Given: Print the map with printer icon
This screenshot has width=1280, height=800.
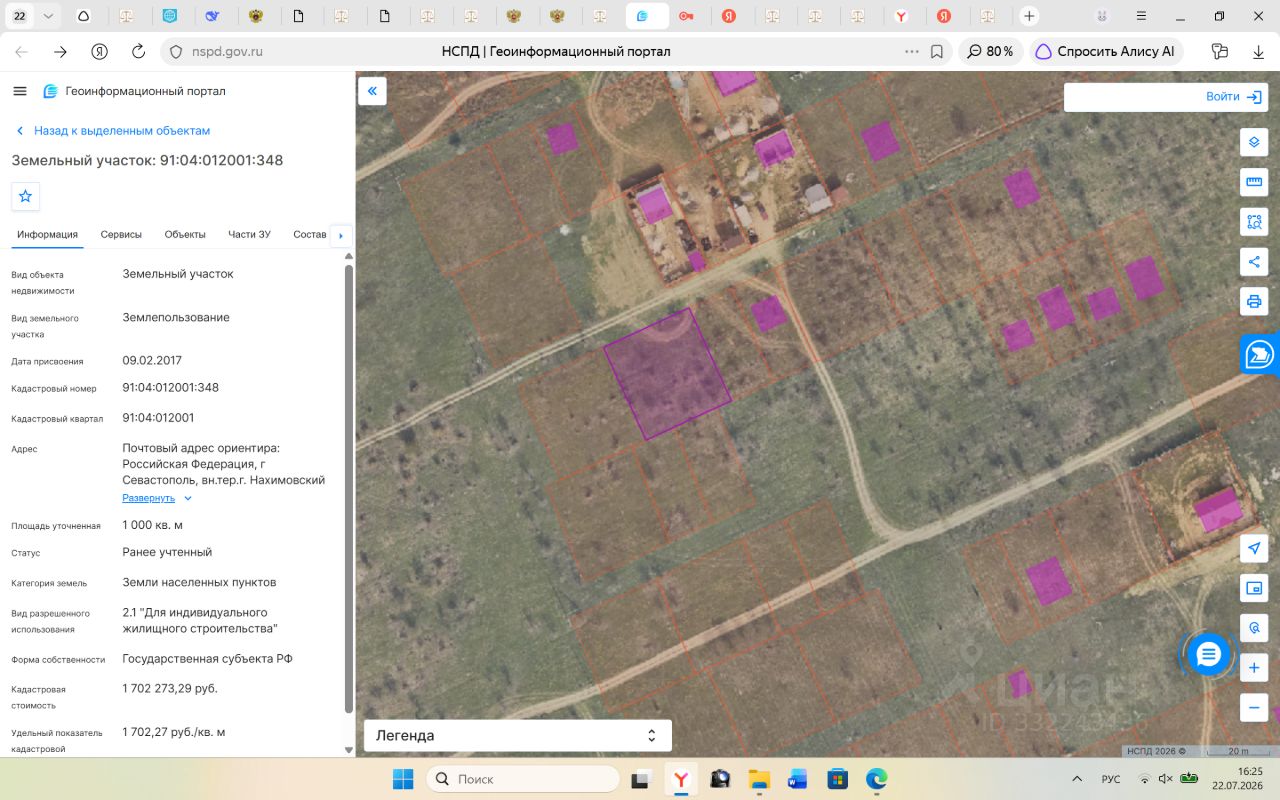Looking at the screenshot, I should [x=1254, y=301].
